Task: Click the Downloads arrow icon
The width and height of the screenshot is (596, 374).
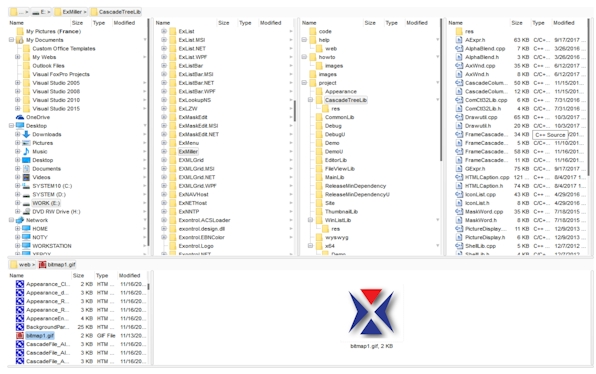Action: tap(26, 134)
